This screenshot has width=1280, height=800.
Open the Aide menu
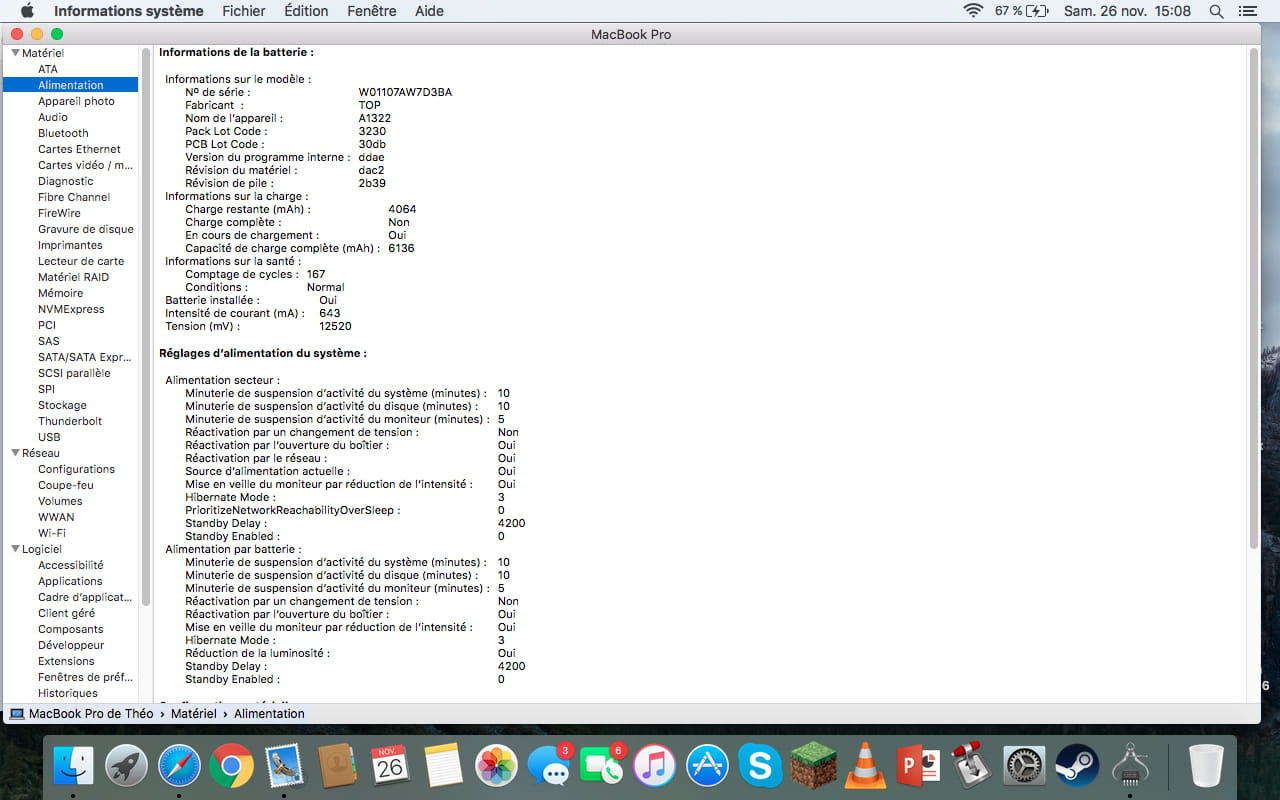tap(429, 11)
